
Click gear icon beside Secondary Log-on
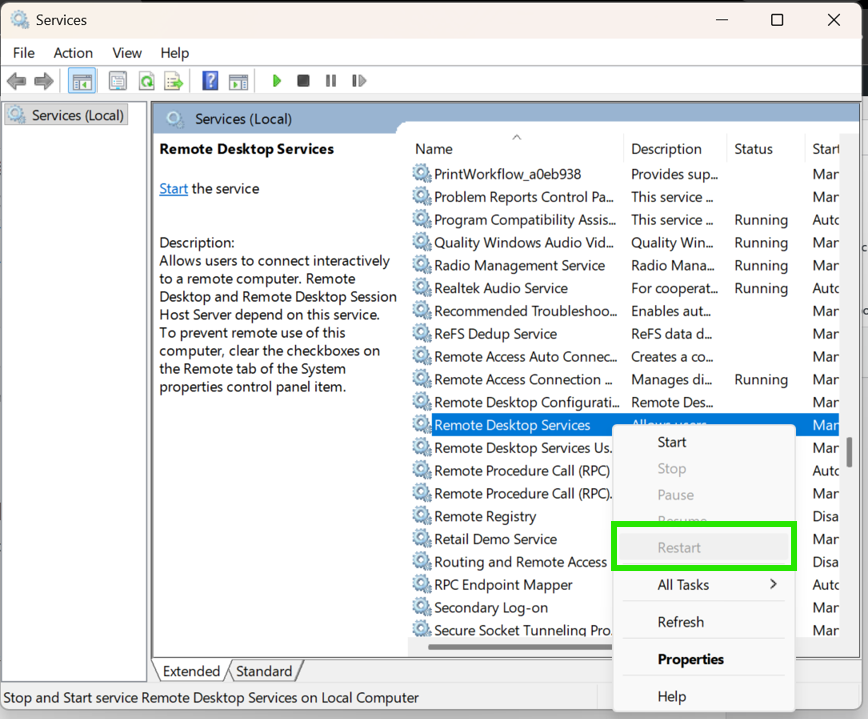(422, 607)
